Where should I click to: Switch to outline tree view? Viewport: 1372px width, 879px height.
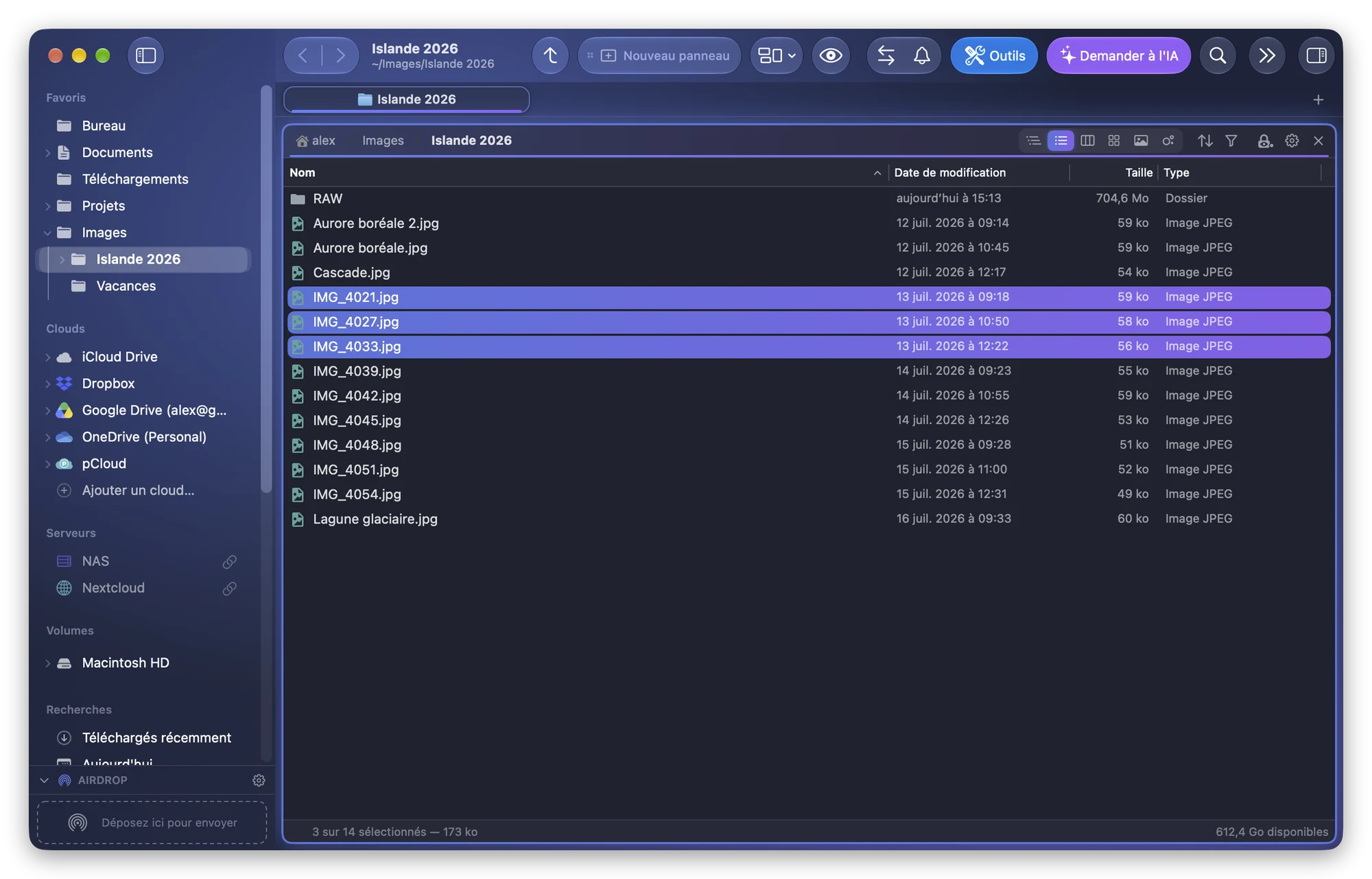click(x=1033, y=141)
